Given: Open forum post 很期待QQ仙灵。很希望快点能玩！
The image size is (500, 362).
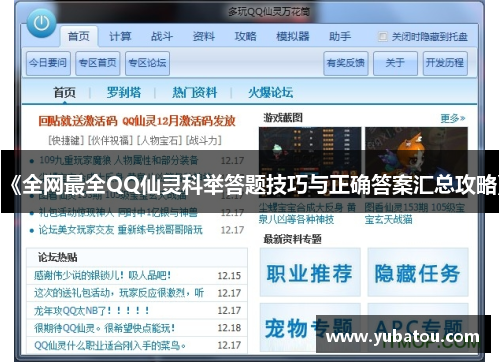Looking at the screenshot, I should pos(104,328).
